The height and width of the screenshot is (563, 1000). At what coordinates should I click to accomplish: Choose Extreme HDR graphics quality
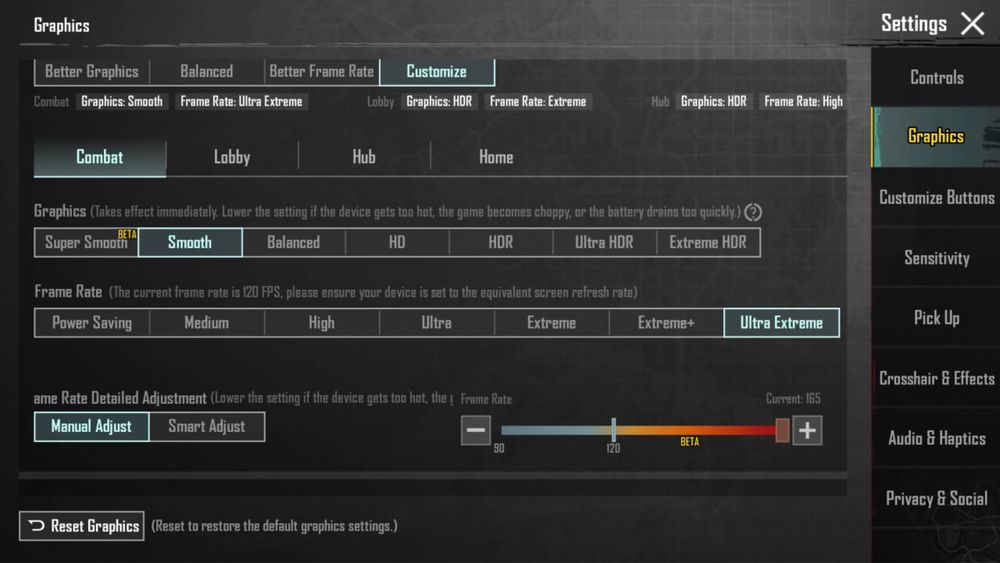coord(708,242)
